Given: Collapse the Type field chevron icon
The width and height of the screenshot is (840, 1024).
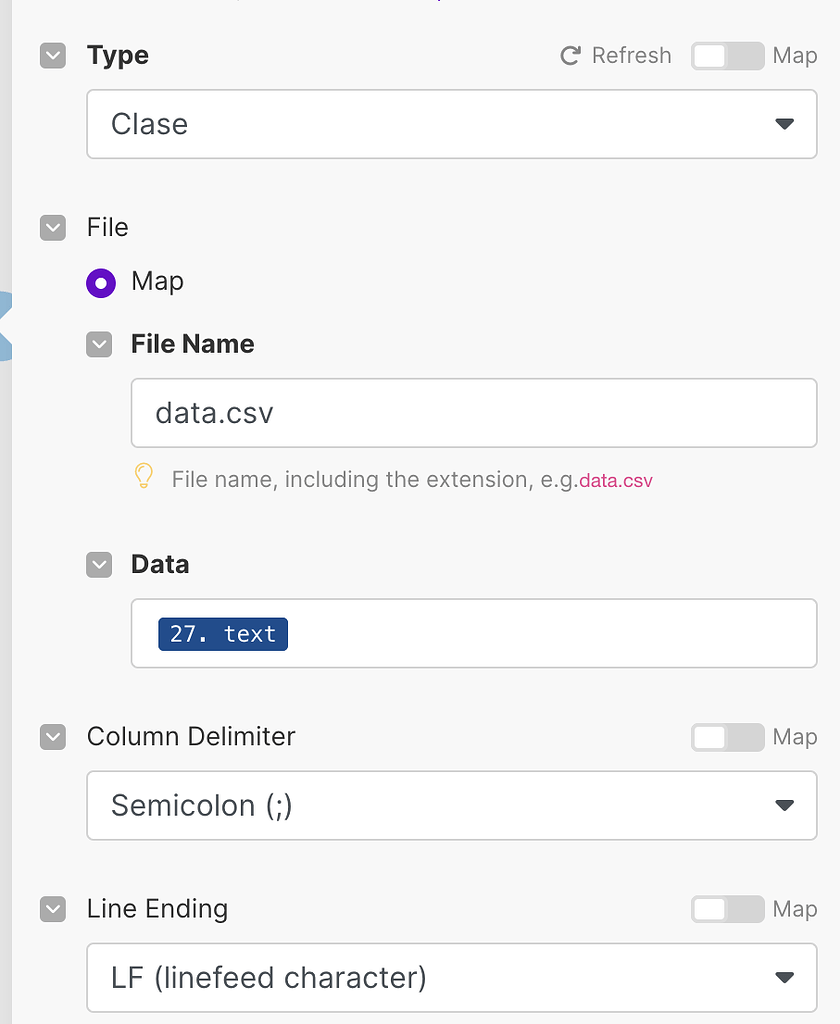Looking at the screenshot, I should tap(53, 56).
